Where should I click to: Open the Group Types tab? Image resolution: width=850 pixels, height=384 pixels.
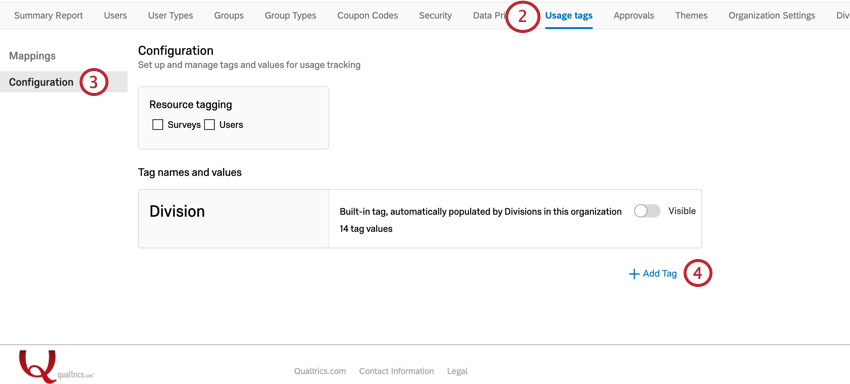pyautogui.click(x=291, y=16)
